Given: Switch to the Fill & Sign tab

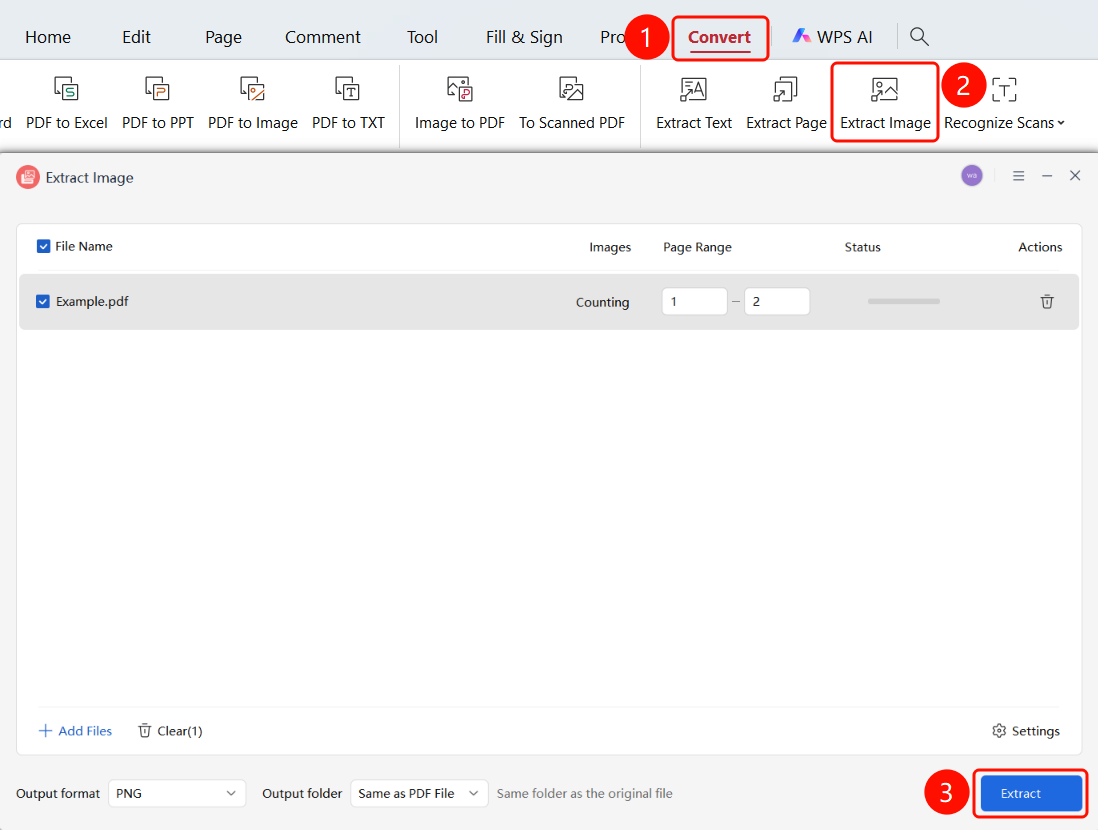Looking at the screenshot, I should 524,37.
